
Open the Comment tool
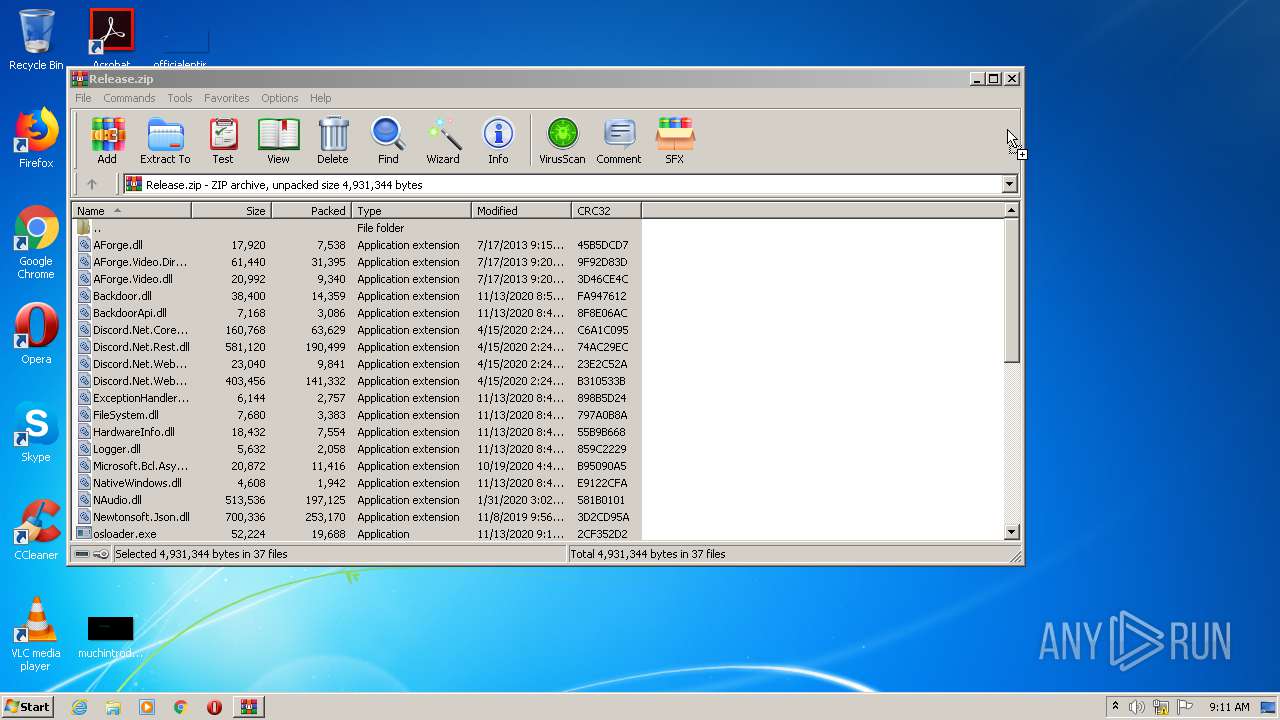tap(619, 140)
